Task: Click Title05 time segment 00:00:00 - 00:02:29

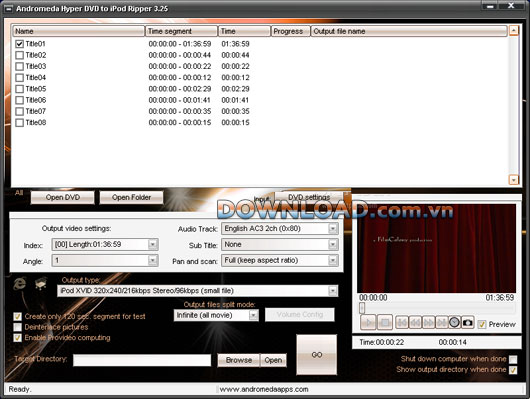Action: (180, 89)
